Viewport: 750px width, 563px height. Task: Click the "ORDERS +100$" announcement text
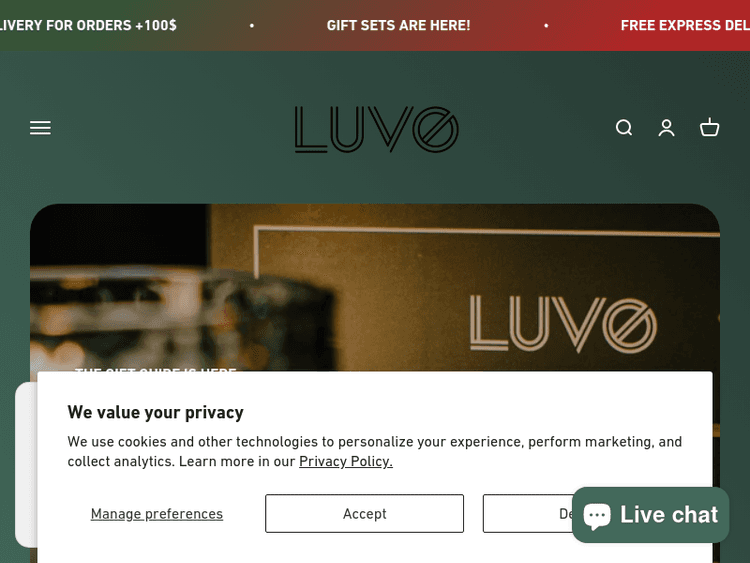click(x=126, y=25)
